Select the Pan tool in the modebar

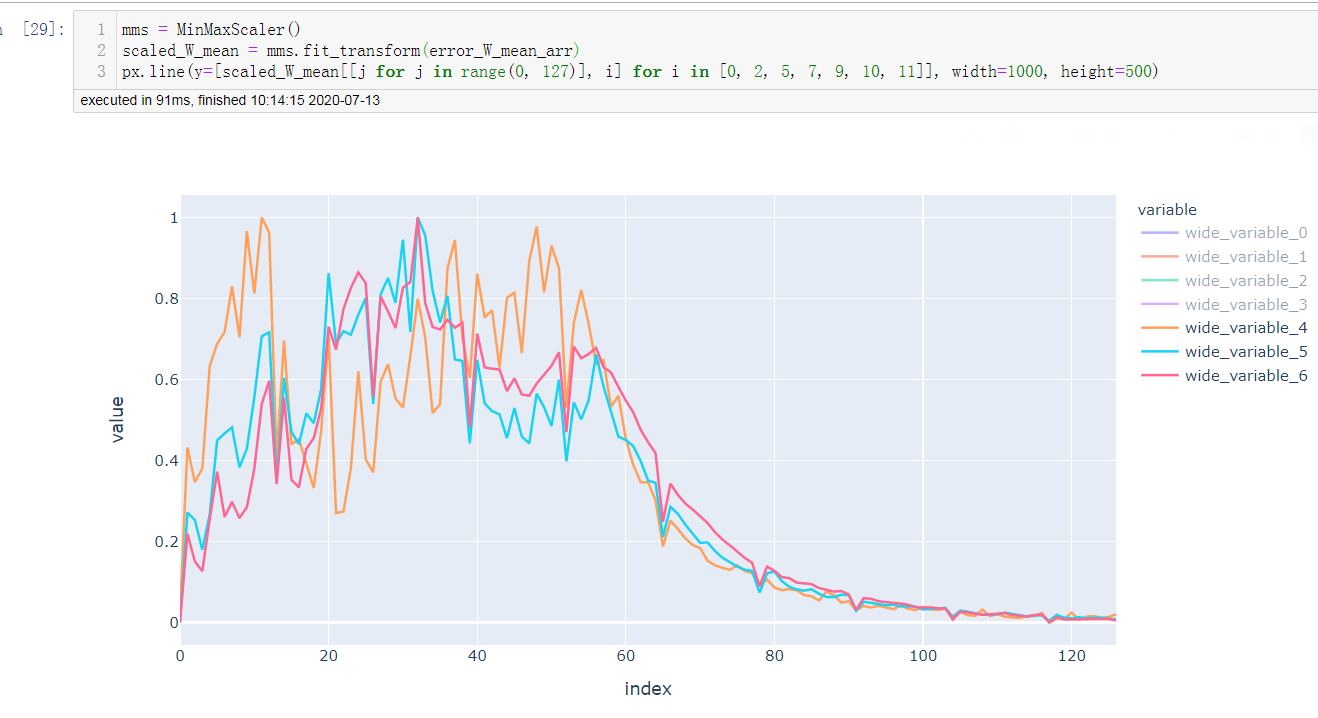(1042, 137)
